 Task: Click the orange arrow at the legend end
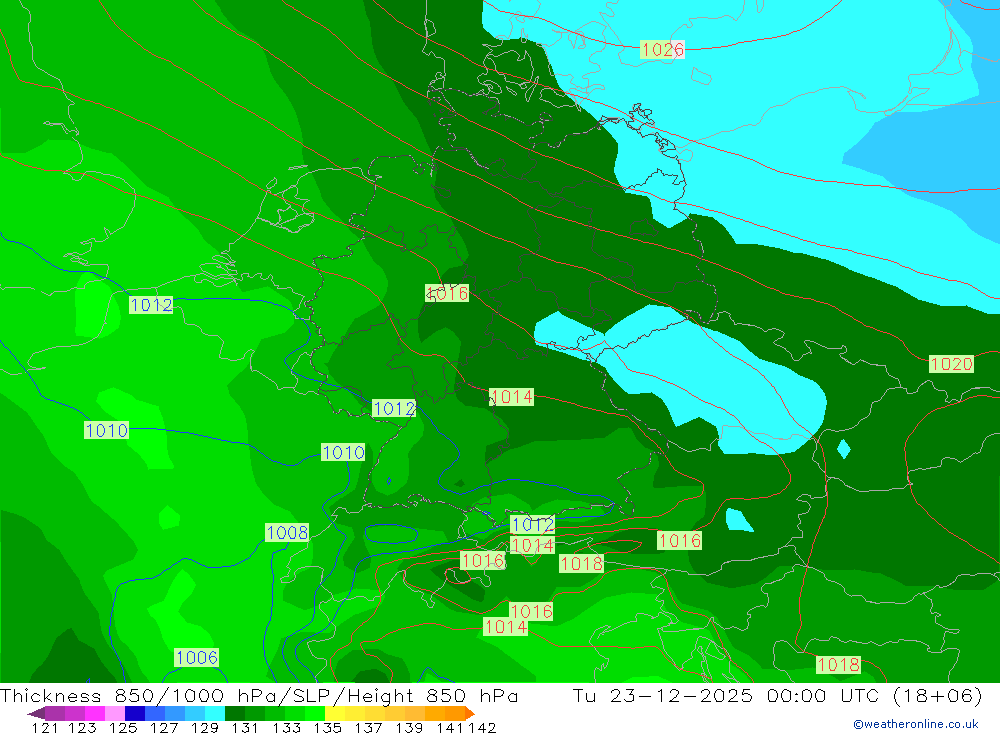click(470, 713)
